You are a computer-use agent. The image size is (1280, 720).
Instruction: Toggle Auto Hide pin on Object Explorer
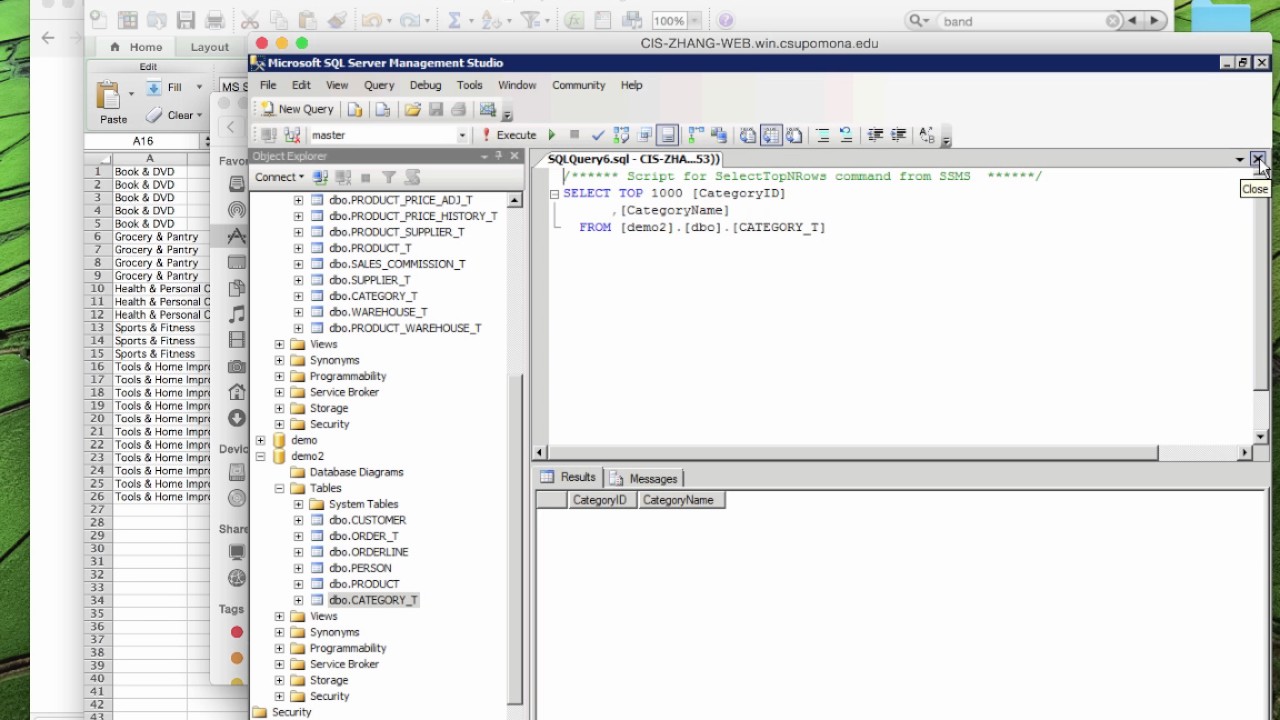click(499, 156)
